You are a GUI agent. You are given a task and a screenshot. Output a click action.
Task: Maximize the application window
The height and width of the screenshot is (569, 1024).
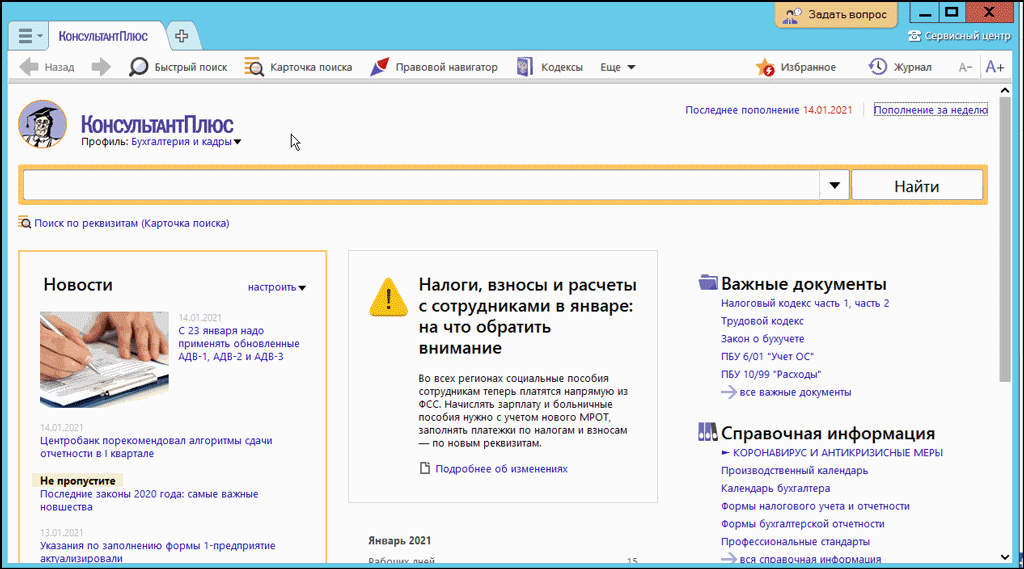tap(952, 12)
